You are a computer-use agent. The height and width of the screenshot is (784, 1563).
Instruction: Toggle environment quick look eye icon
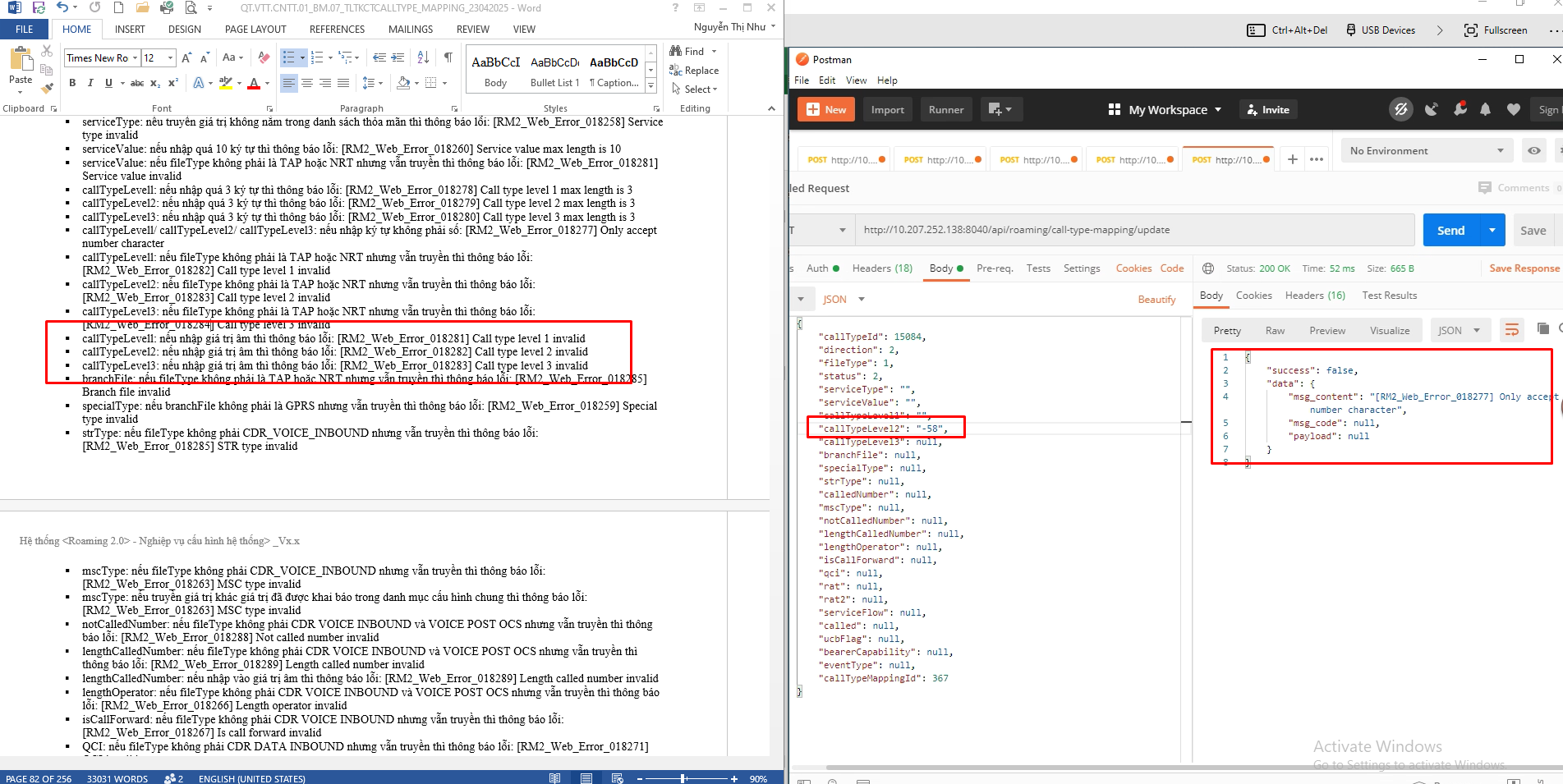pyautogui.click(x=1533, y=151)
